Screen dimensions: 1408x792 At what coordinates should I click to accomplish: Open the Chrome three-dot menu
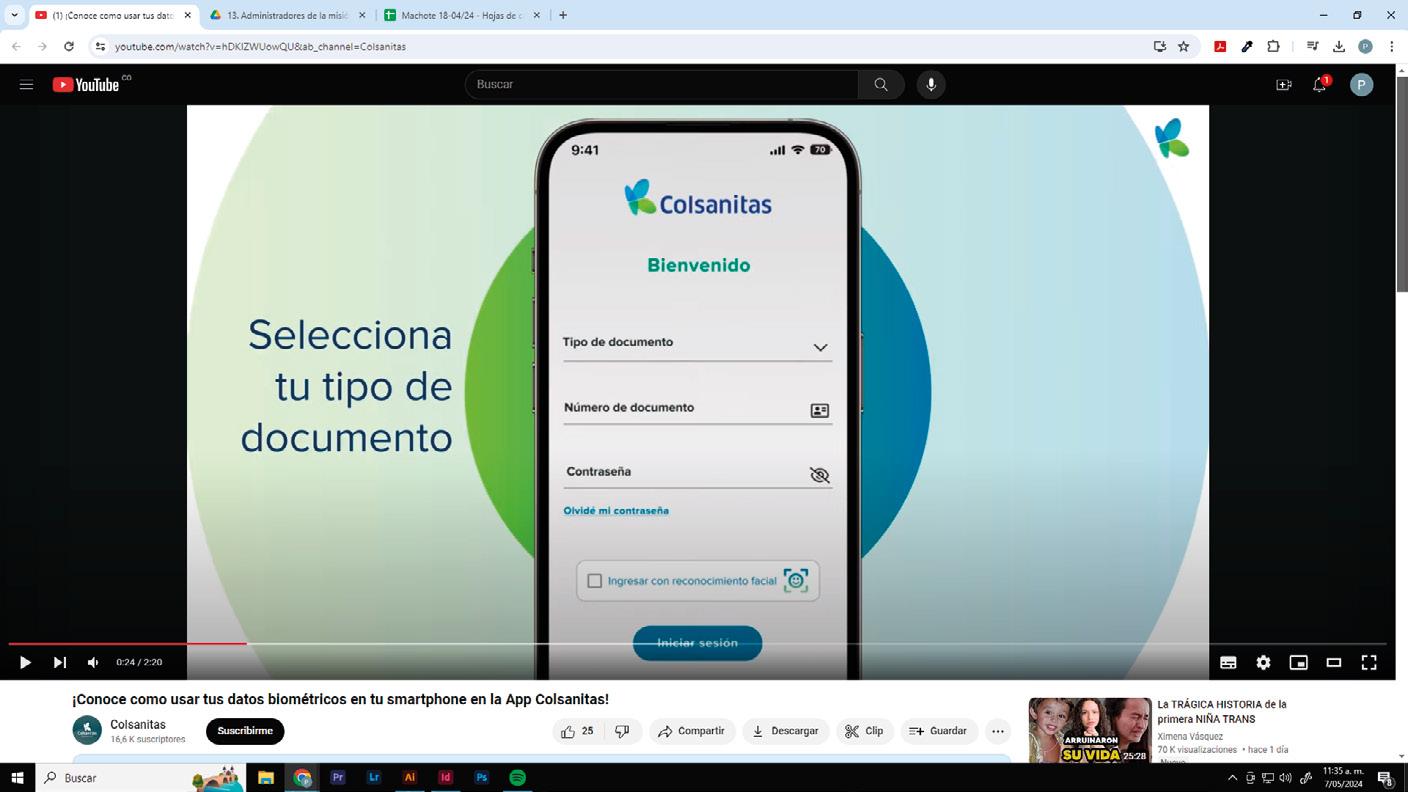1392,46
